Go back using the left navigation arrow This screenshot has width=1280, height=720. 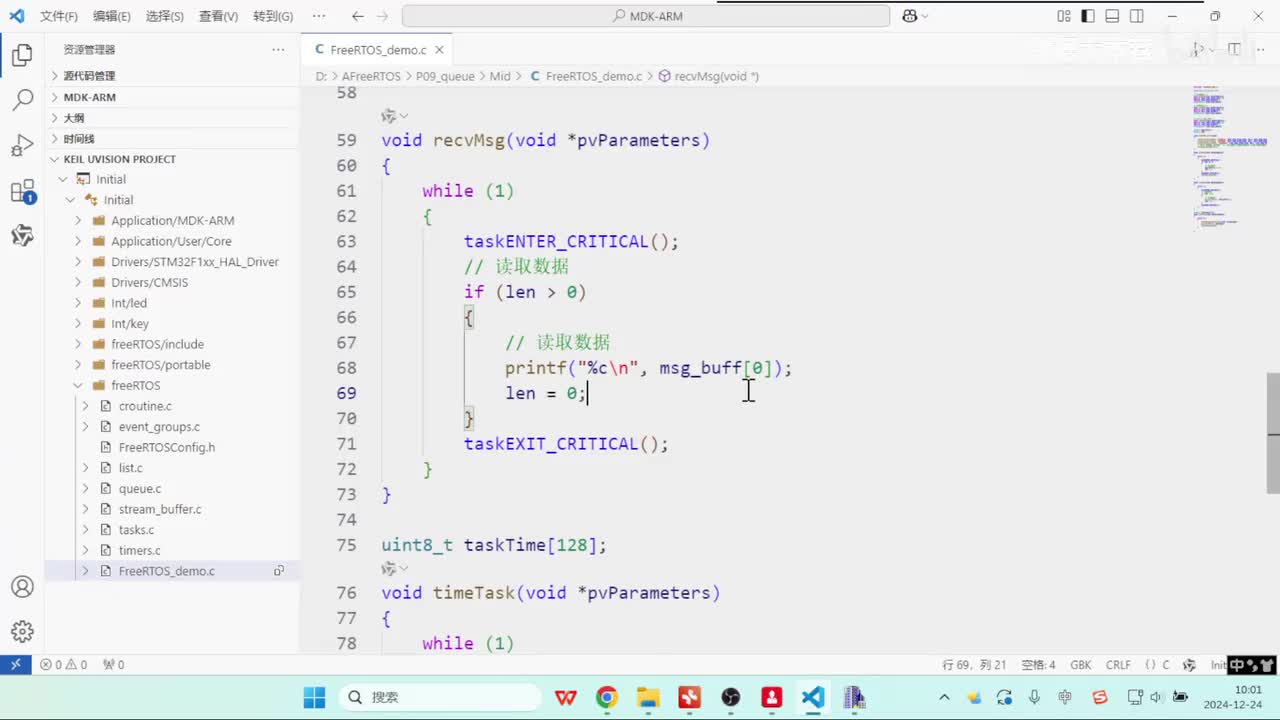358,16
